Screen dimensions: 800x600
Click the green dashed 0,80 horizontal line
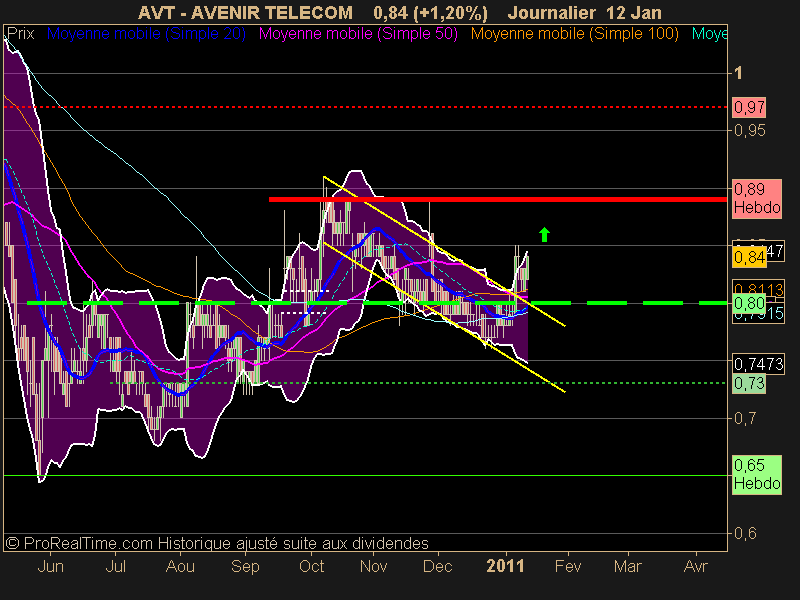point(378,303)
